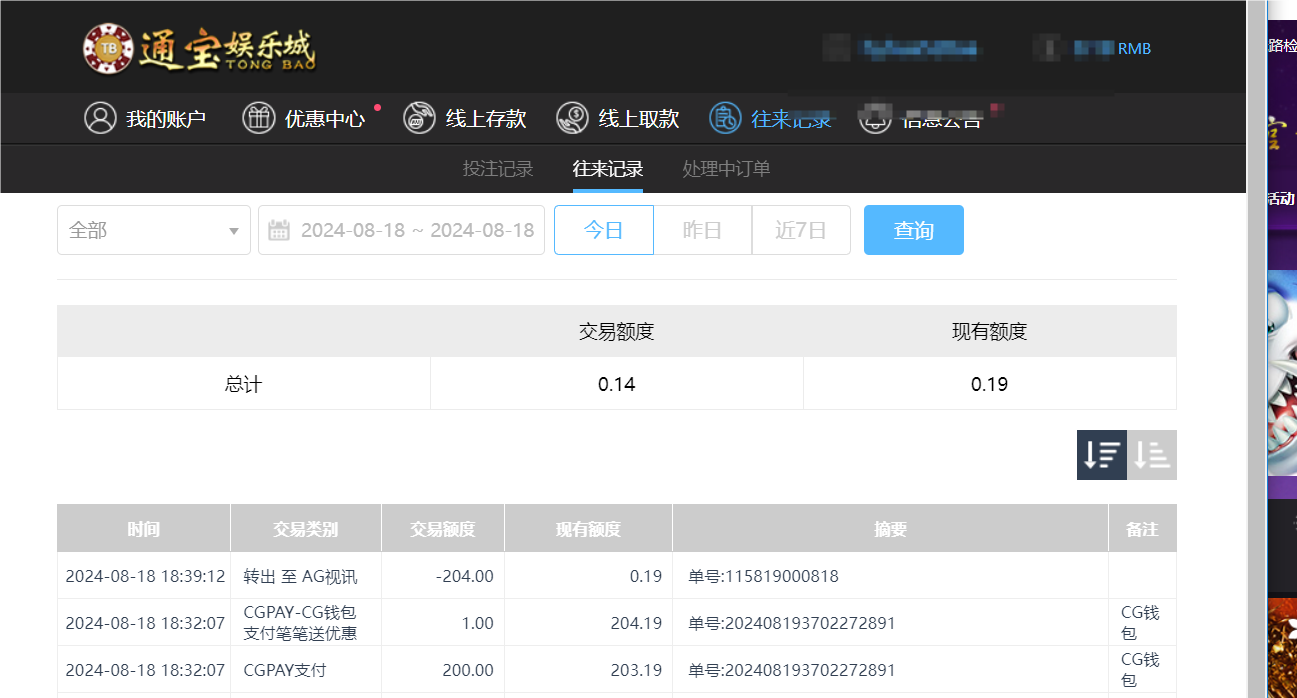Click the ascending sort icon
This screenshot has width=1297, height=698.
coord(1151,454)
